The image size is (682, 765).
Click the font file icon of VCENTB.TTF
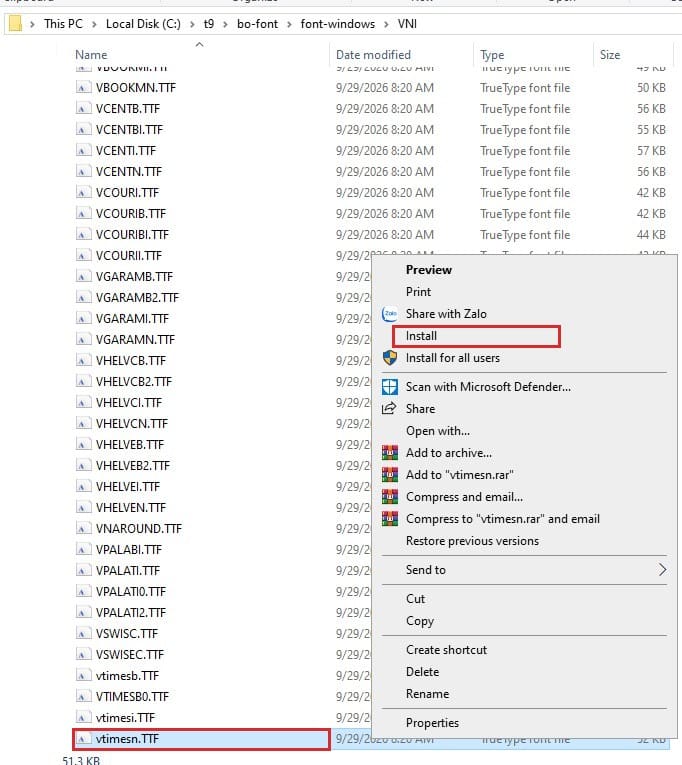coord(83,109)
